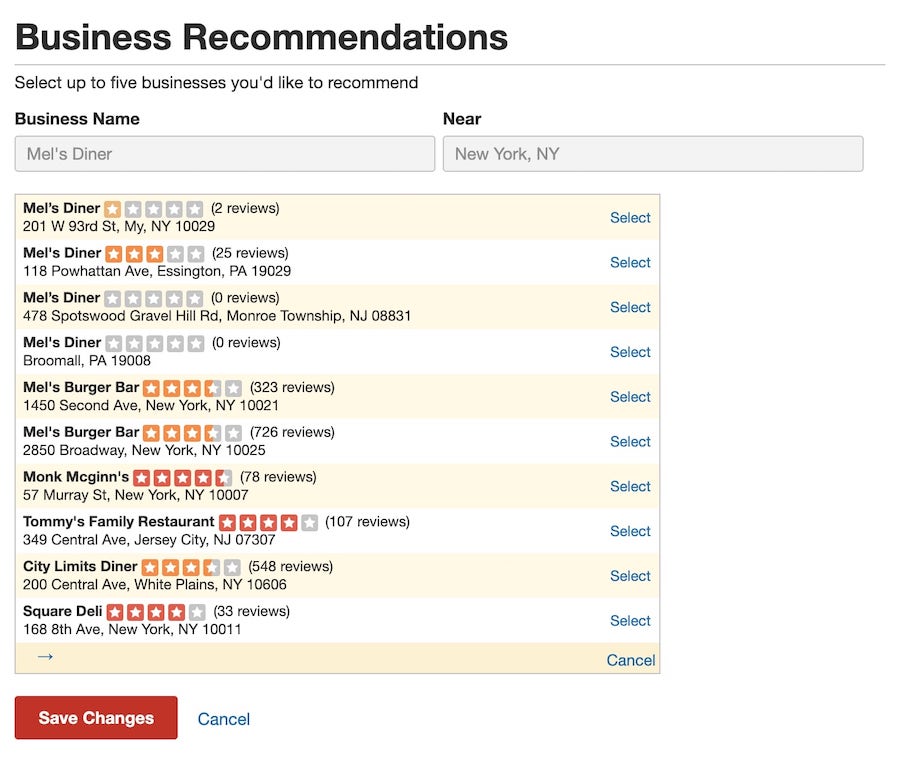The height and width of the screenshot is (771, 900).
Task: Click the star rating beside Monk Mcginn's
Action: (x=183, y=477)
